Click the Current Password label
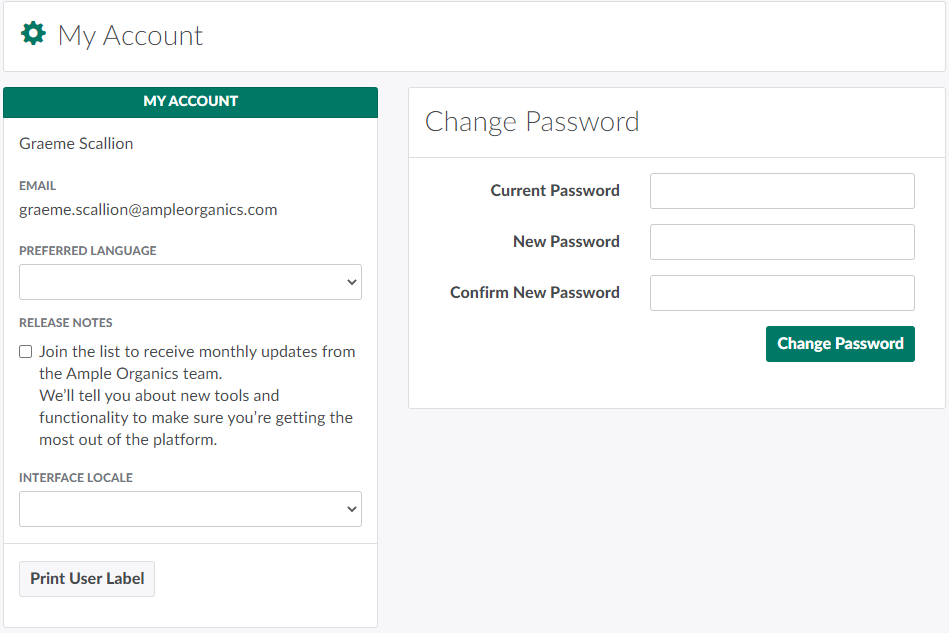 pos(555,191)
